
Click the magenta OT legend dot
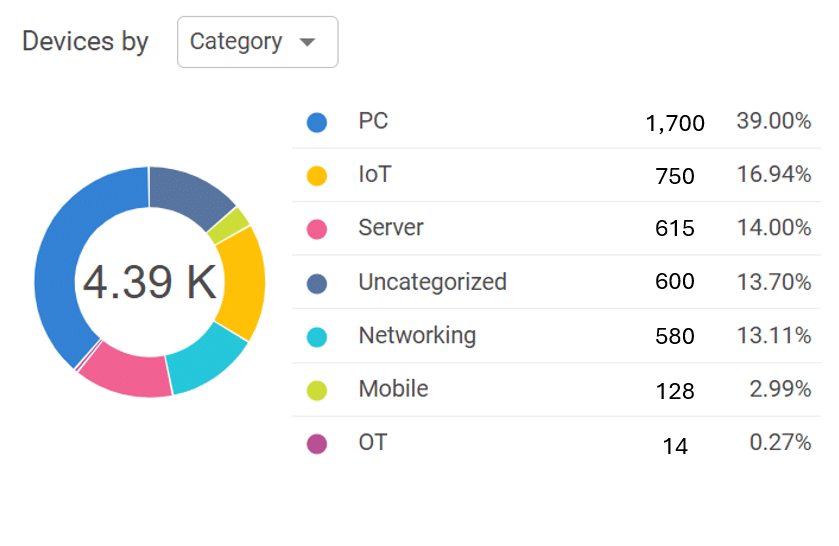(317, 444)
